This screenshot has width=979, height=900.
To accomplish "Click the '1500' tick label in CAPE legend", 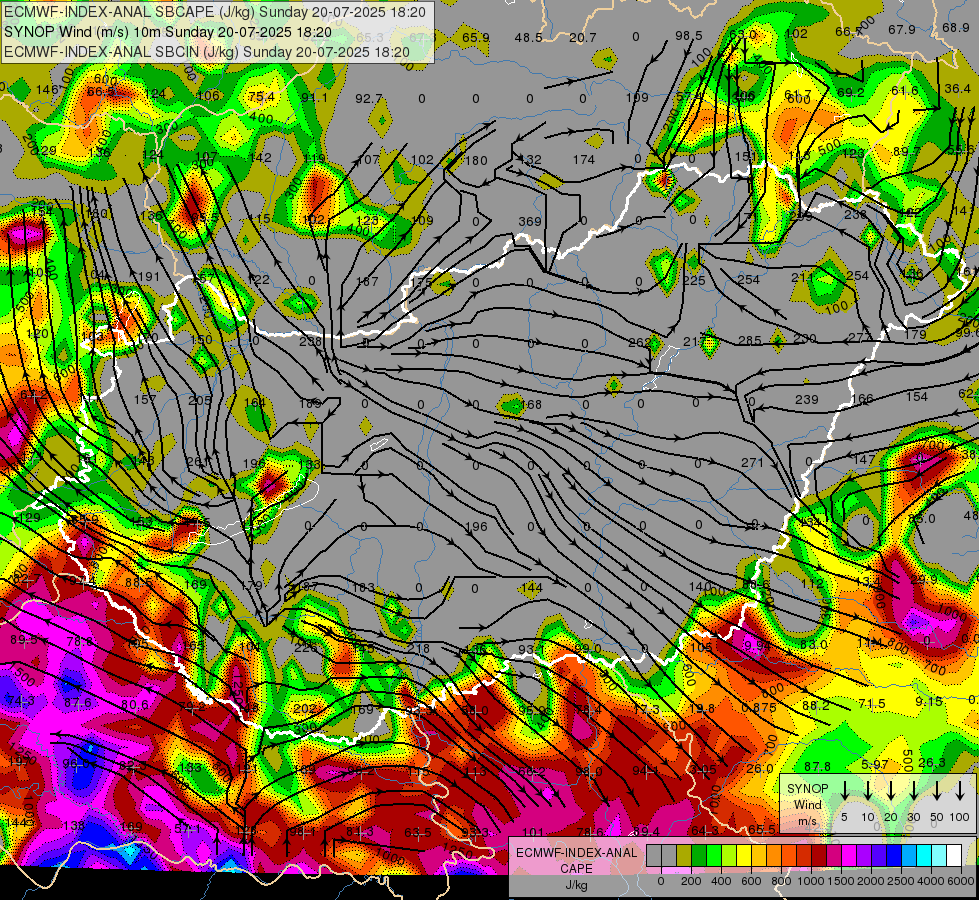I will coord(841,881).
